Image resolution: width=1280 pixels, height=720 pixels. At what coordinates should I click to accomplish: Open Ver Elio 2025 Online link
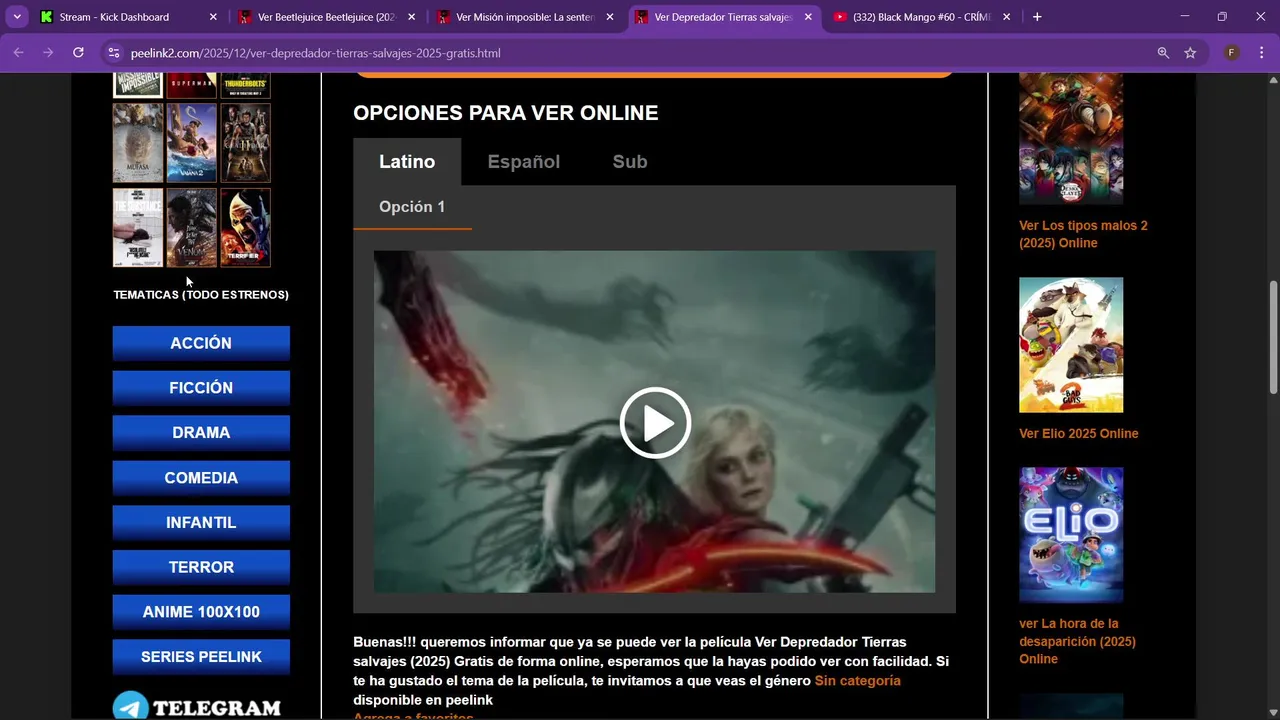[1078, 433]
